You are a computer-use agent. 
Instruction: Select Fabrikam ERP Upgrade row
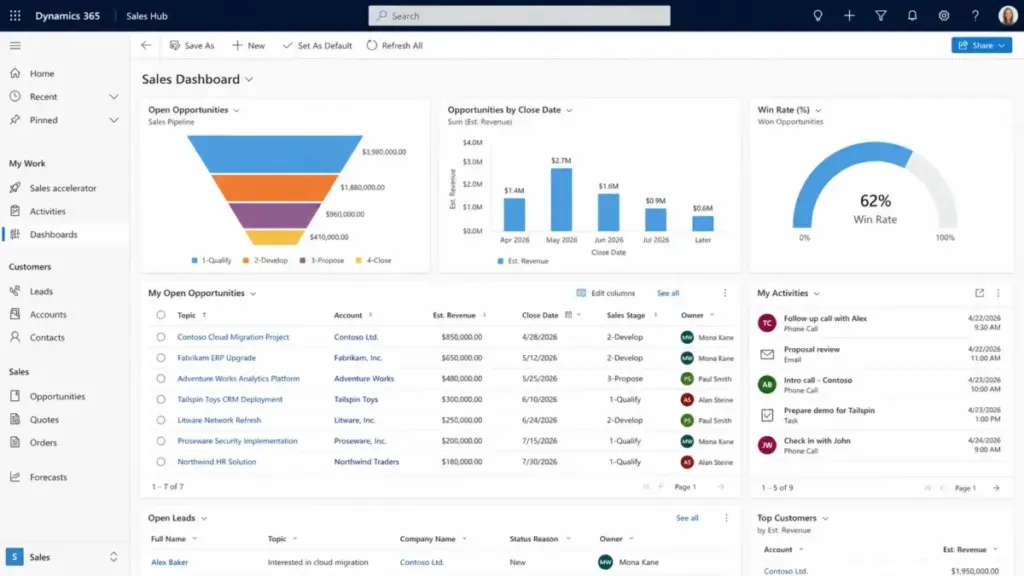click(161, 358)
